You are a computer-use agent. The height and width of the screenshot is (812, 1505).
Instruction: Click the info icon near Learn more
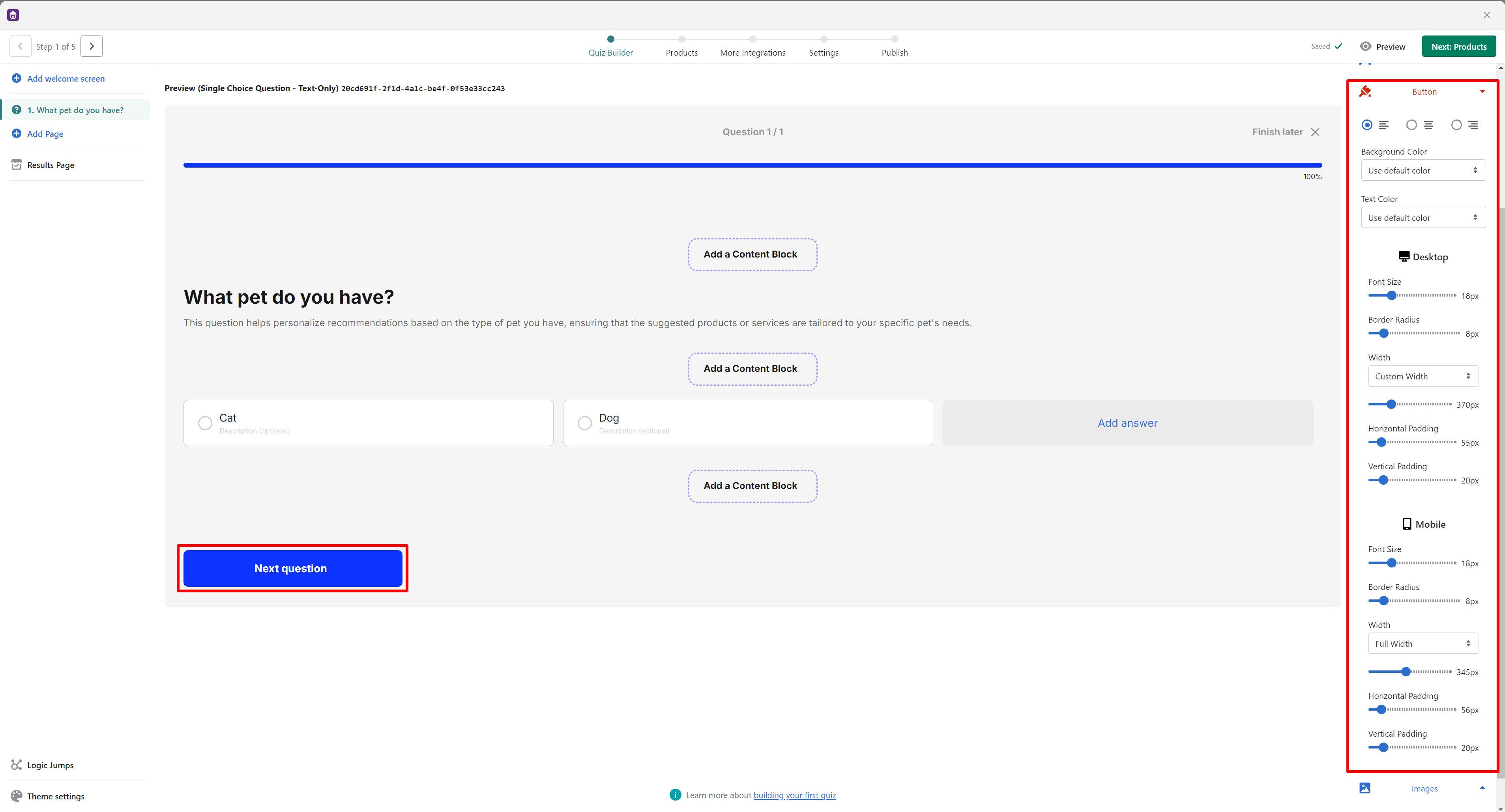676,795
